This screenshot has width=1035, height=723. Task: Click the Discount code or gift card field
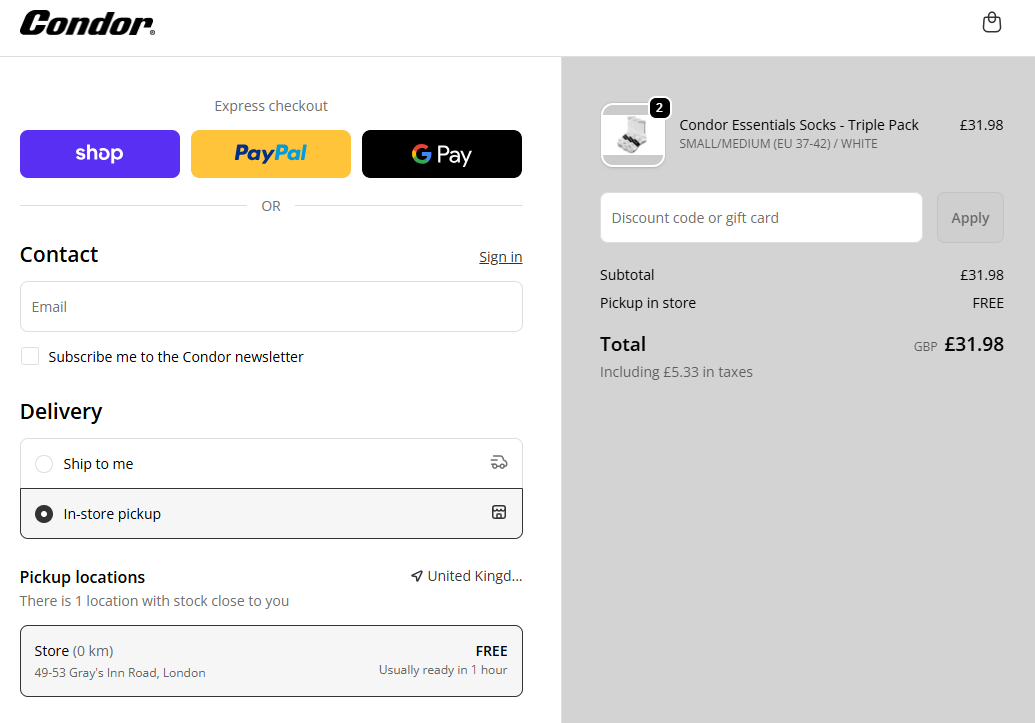pyautogui.click(x=761, y=217)
